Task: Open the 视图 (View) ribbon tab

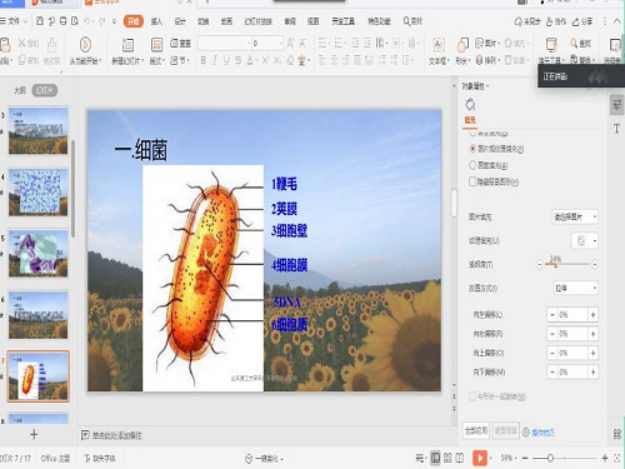Action: point(313,20)
